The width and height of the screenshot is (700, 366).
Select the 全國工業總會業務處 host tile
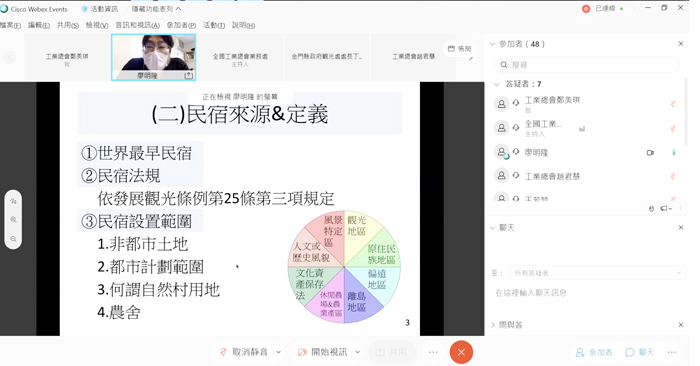coord(240,57)
